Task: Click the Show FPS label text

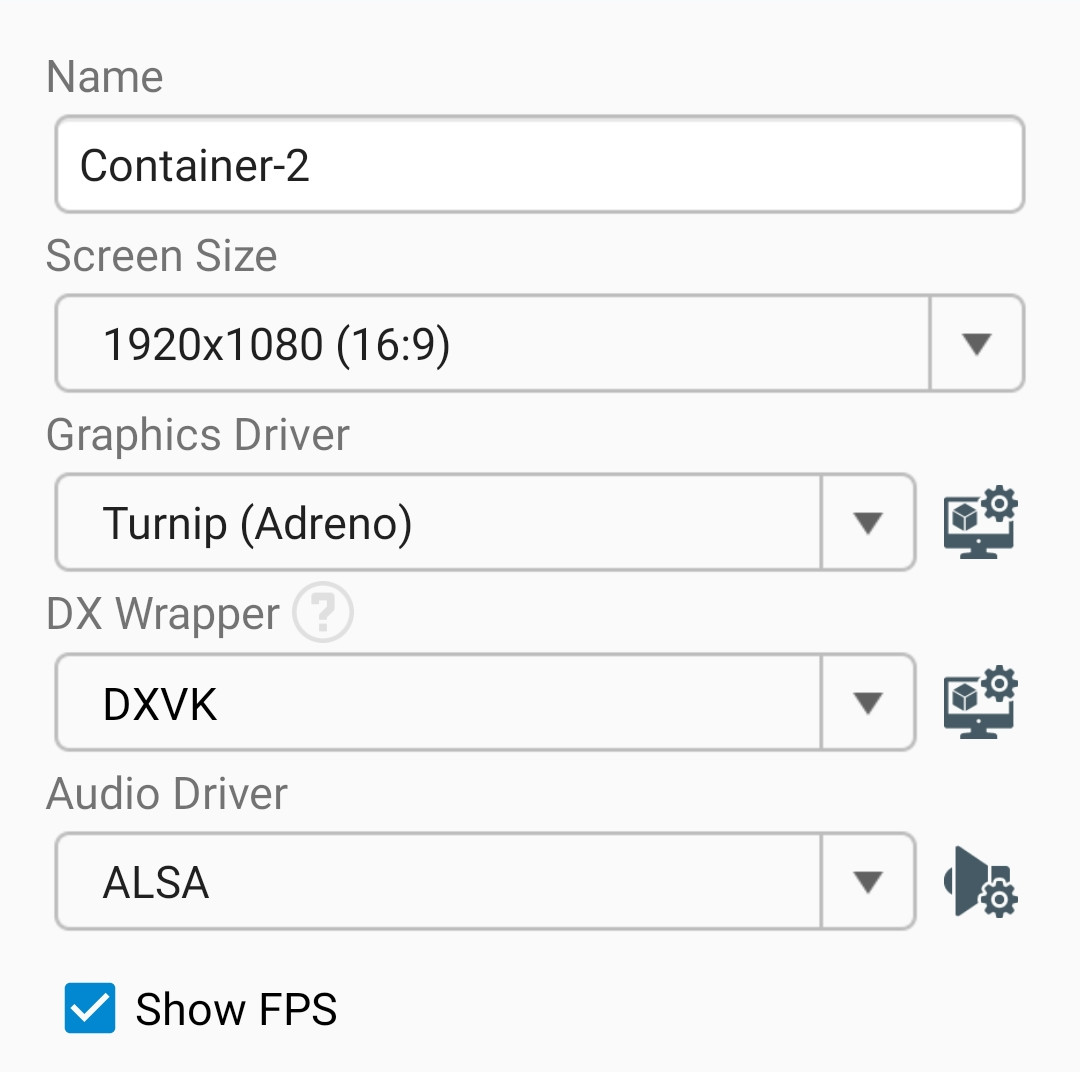Action: click(236, 1009)
